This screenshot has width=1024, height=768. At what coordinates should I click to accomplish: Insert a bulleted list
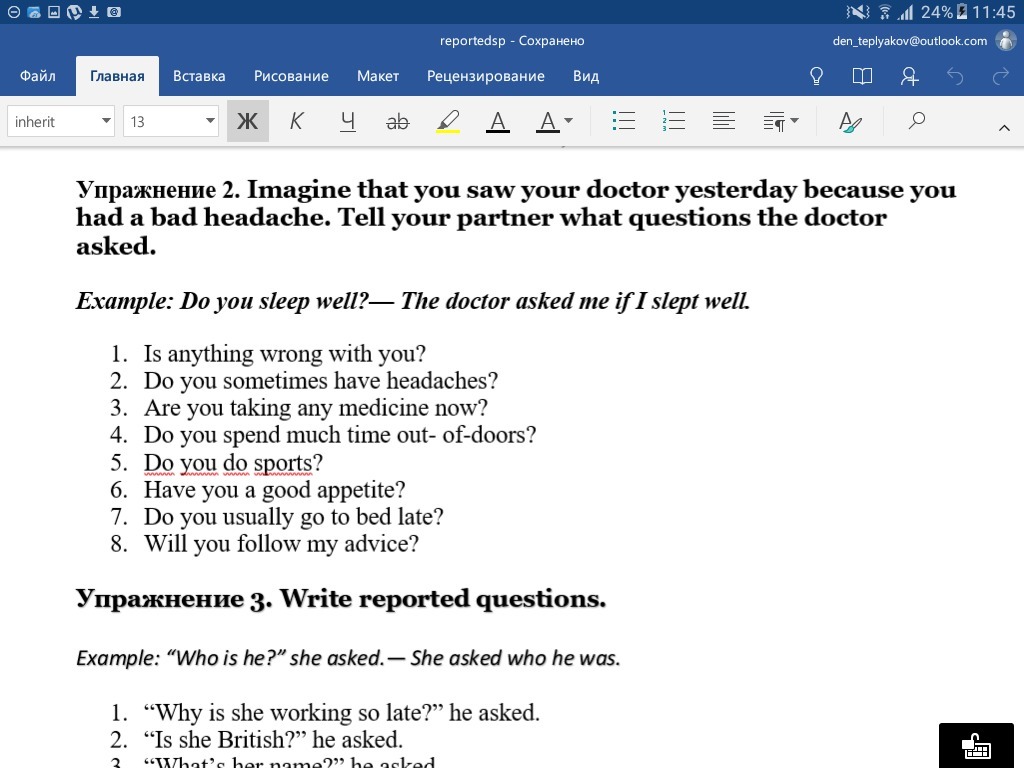tap(623, 122)
